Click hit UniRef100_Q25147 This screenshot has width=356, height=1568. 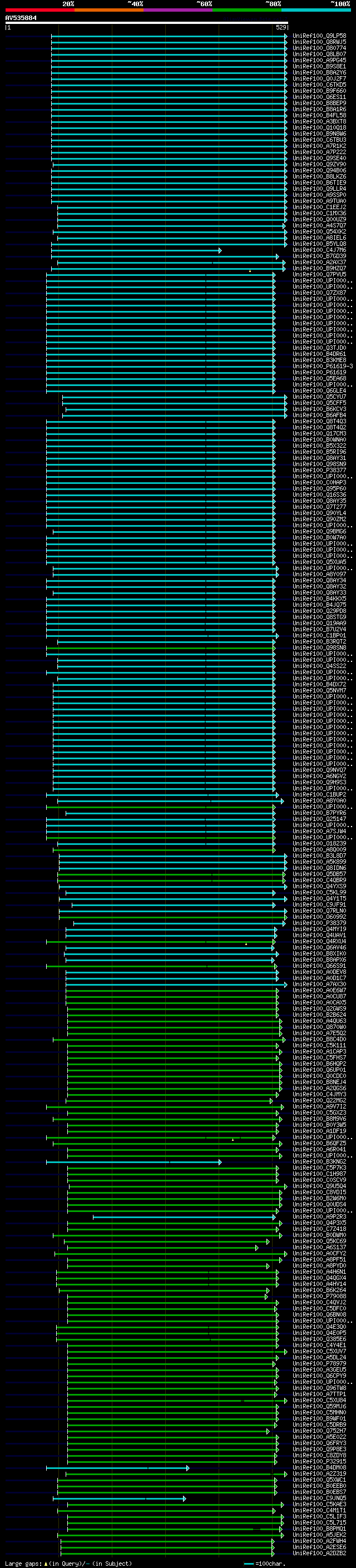click(x=319, y=819)
